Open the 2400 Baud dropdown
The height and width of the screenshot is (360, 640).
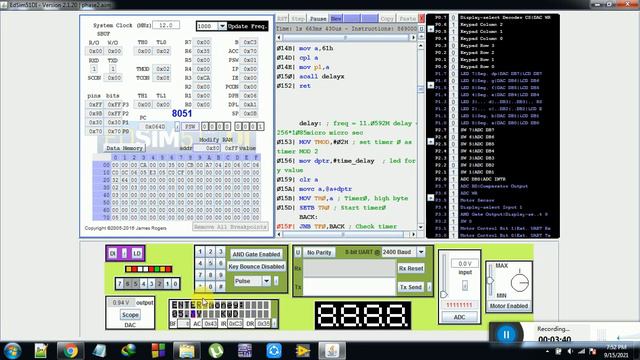click(421, 252)
